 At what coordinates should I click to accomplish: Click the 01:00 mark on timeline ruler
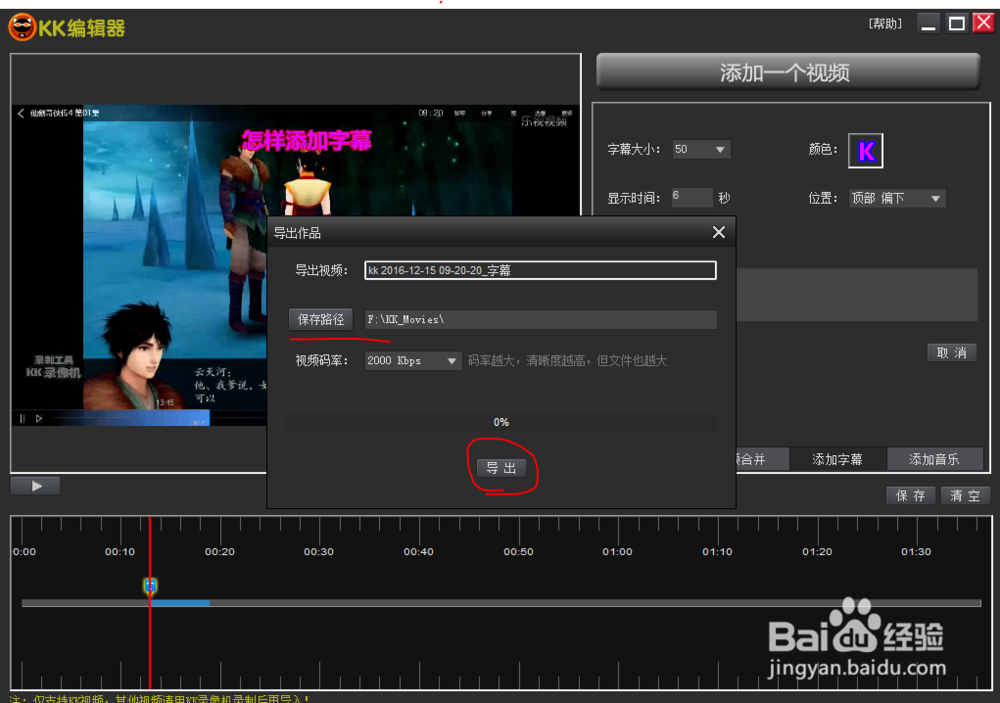pos(617,552)
